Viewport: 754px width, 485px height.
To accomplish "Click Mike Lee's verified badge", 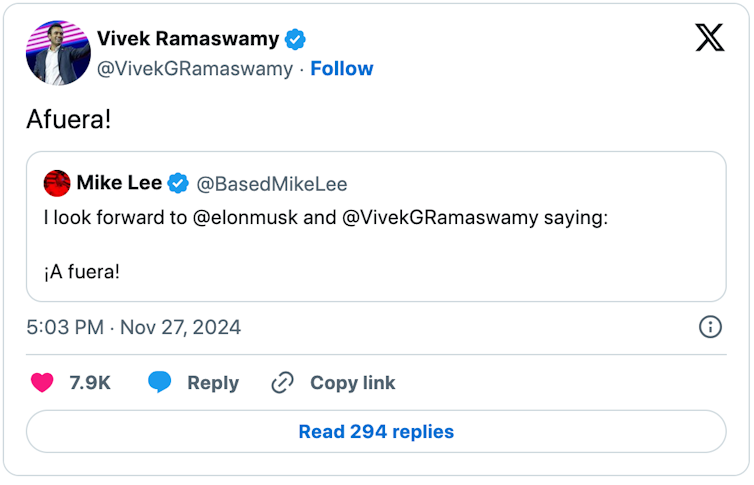I will point(178,183).
